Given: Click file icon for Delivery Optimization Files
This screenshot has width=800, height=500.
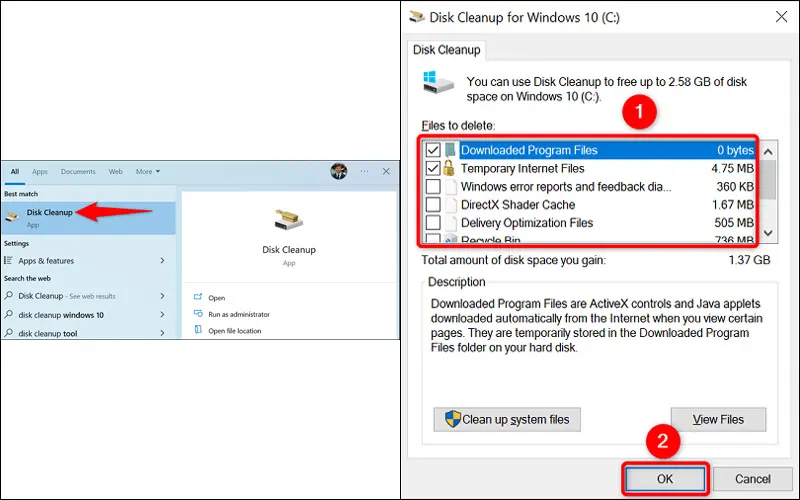Looking at the screenshot, I should pyautogui.click(x=451, y=222).
